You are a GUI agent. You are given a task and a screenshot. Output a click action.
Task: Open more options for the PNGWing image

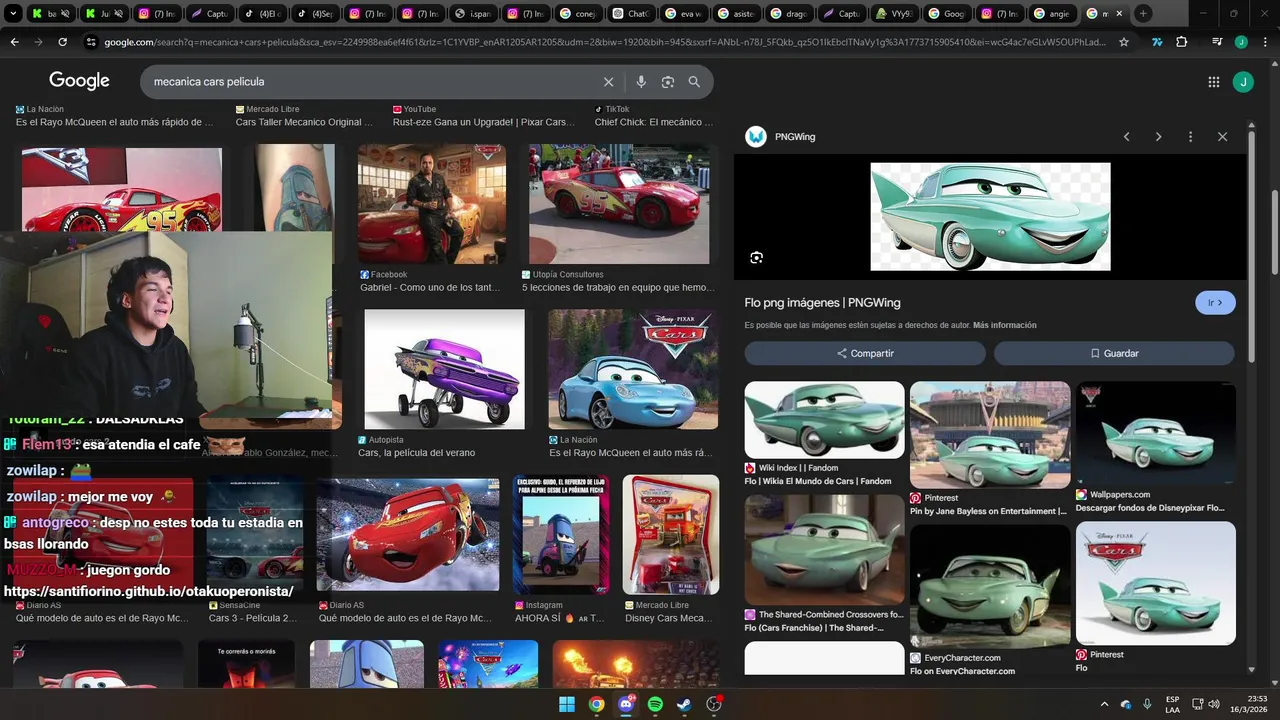(1190, 137)
